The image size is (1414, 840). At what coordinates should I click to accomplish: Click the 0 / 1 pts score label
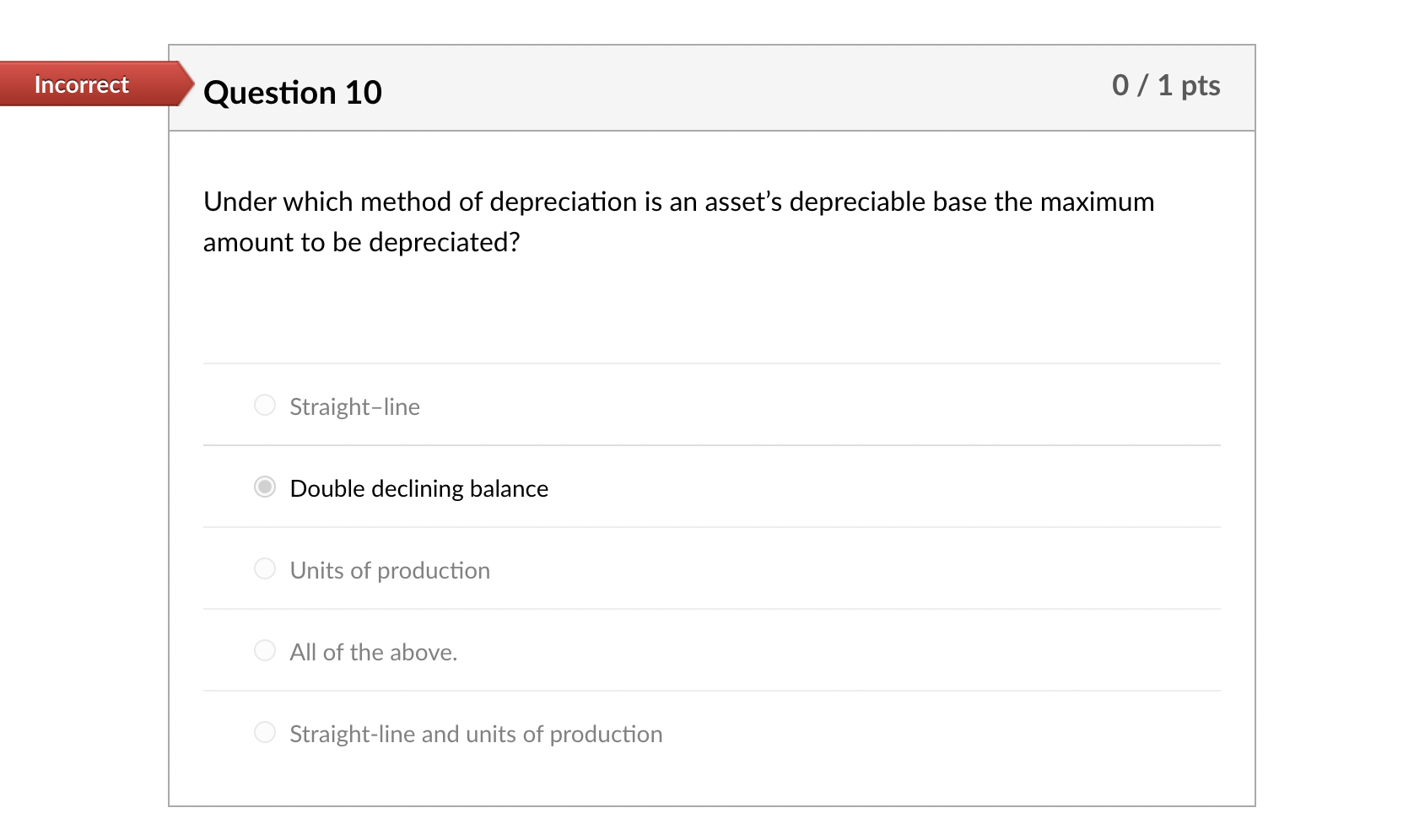(1165, 86)
